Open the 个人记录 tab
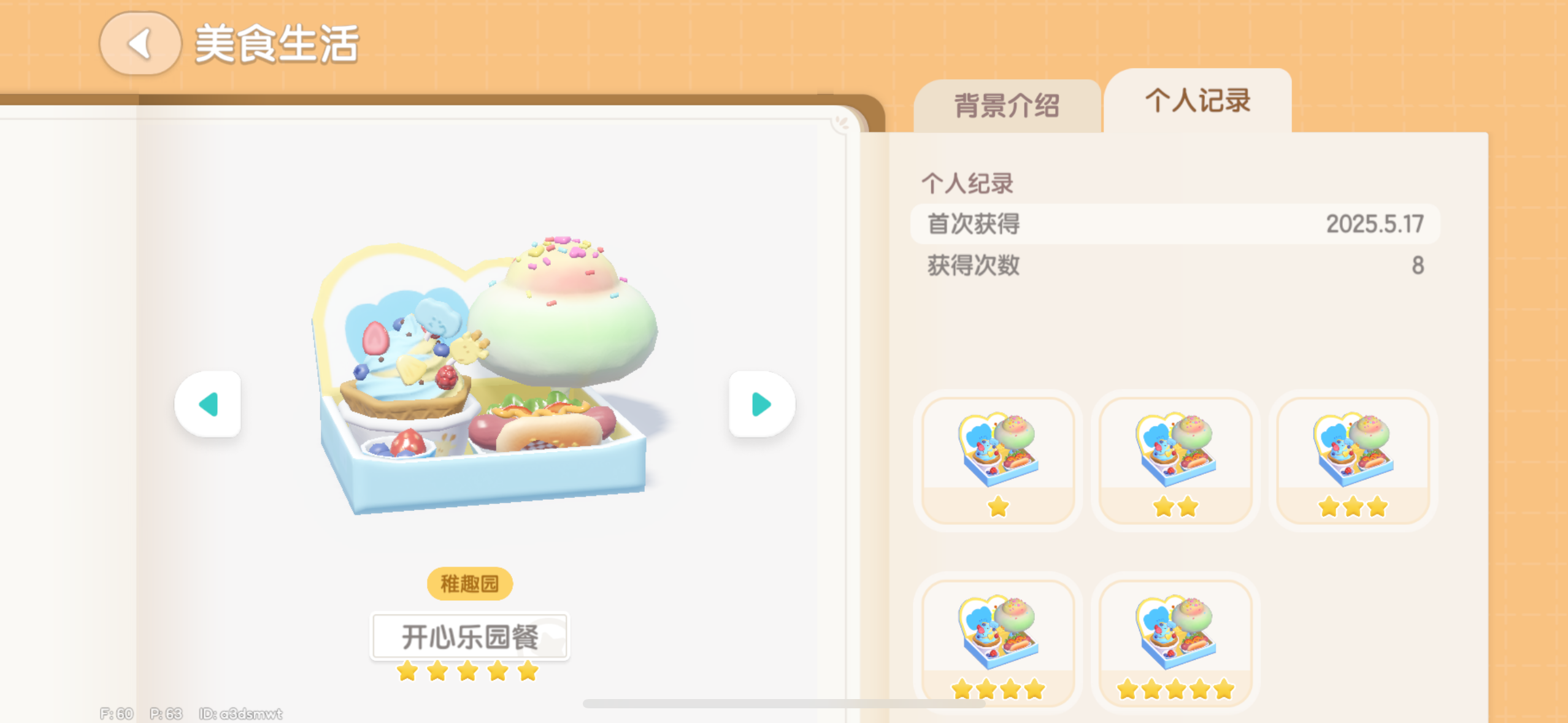Viewport: 1568px width, 723px height. click(x=1197, y=101)
